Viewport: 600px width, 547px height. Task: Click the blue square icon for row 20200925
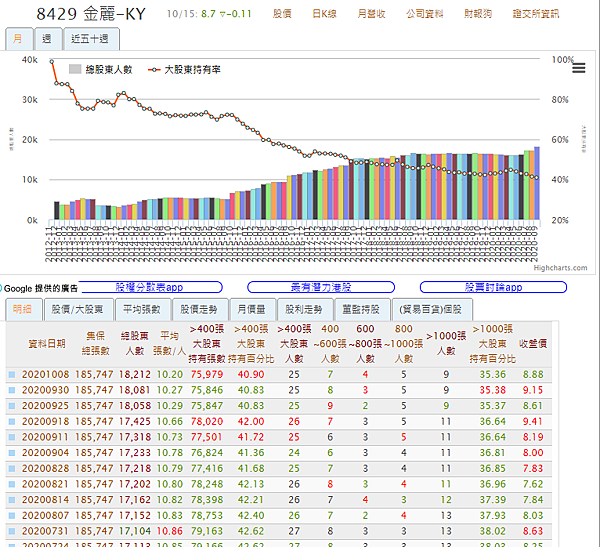click(x=12, y=406)
